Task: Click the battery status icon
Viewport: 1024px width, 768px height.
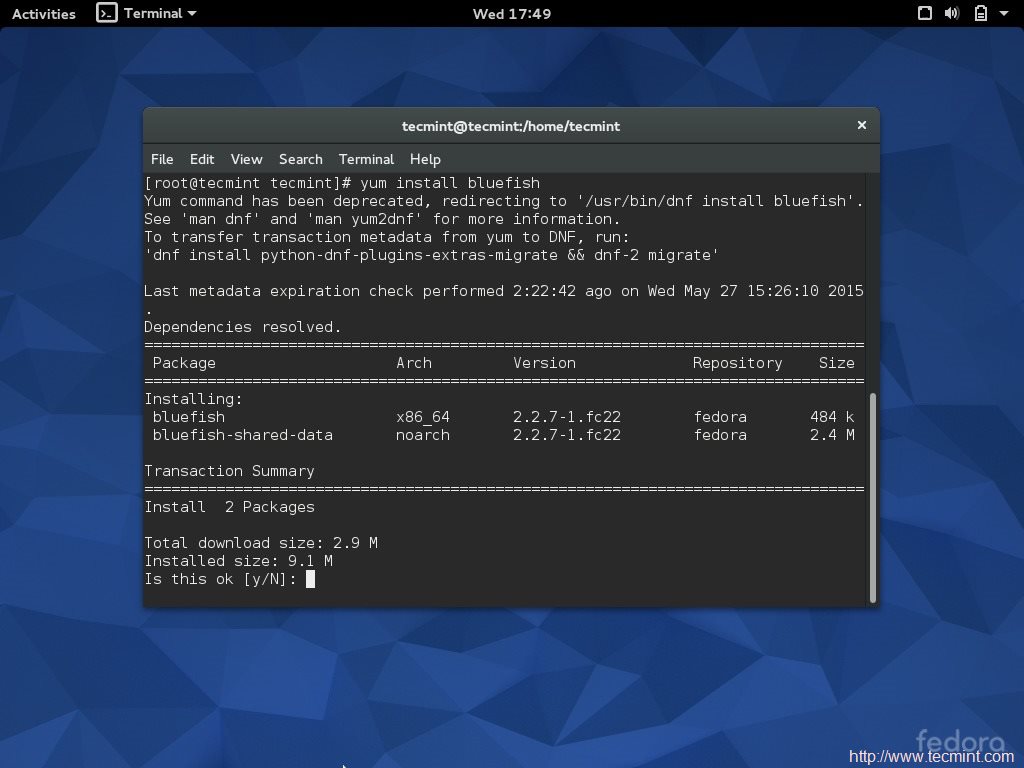Action: point(981,13)
